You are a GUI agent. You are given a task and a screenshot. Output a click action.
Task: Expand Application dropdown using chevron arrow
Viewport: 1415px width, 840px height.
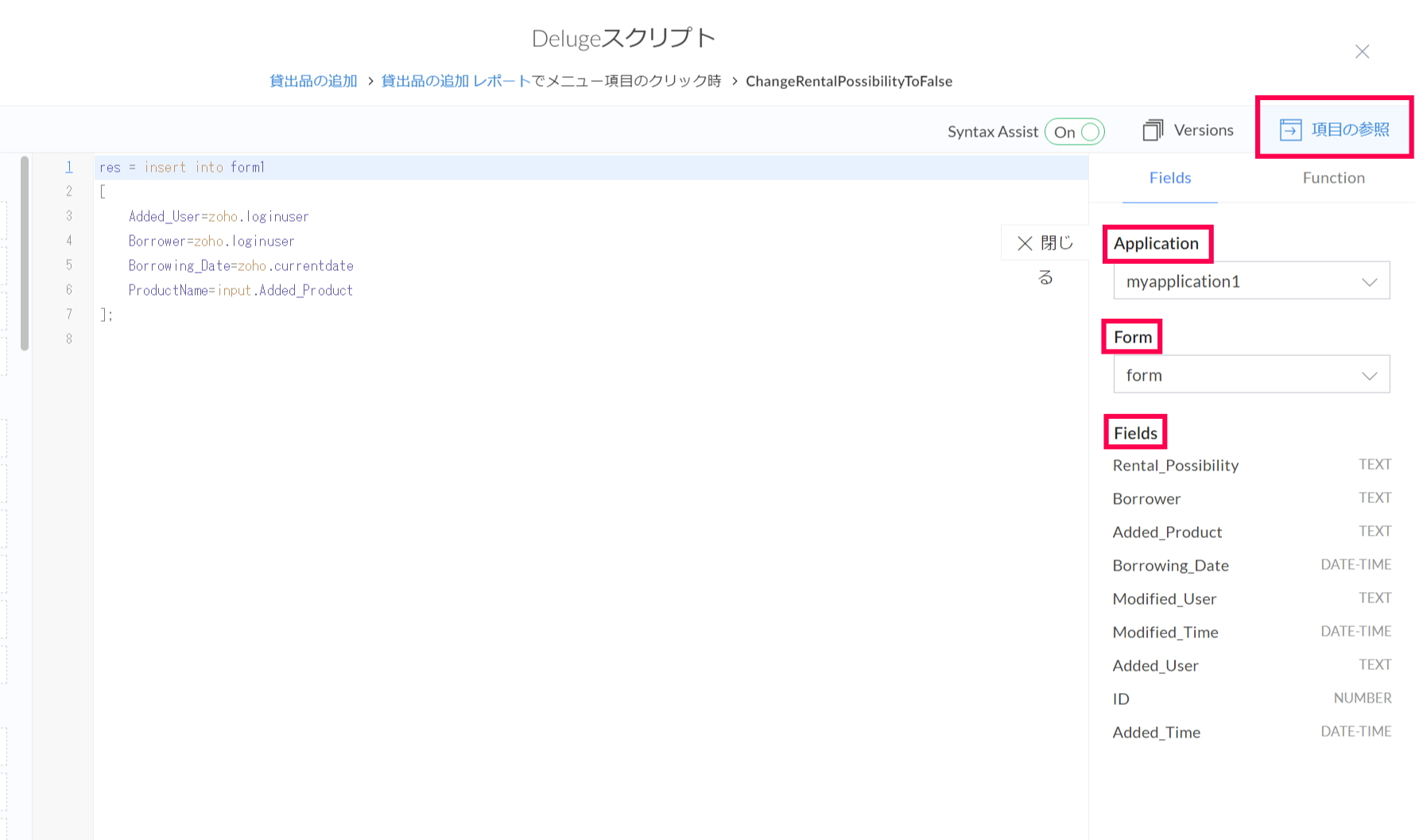pos(1369,282)
